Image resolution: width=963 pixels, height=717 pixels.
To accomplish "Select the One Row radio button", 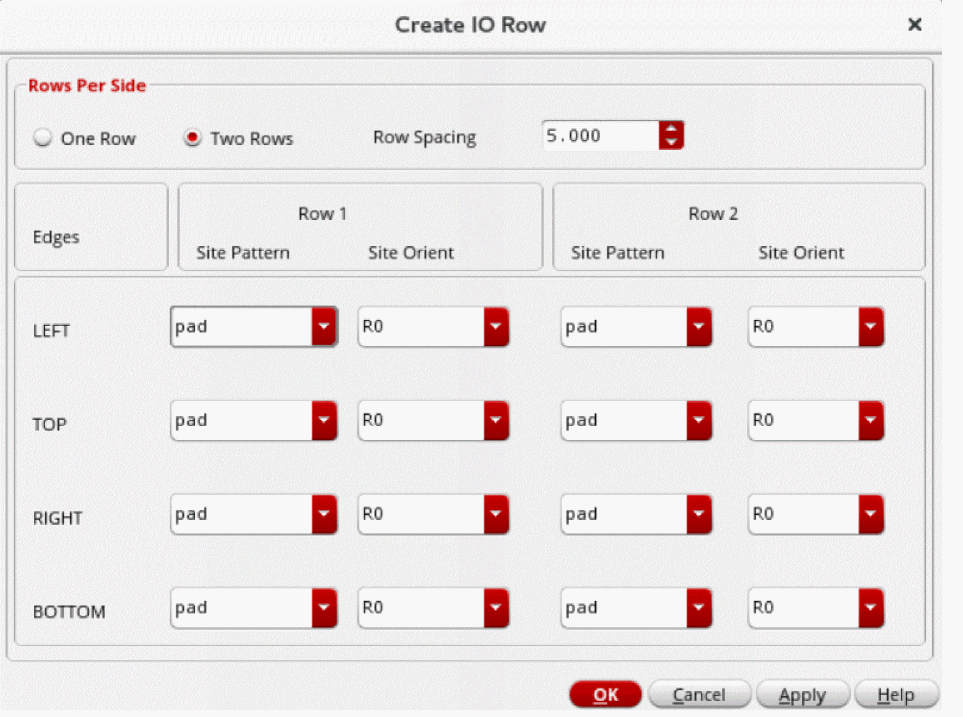I will tap(43, 139).
